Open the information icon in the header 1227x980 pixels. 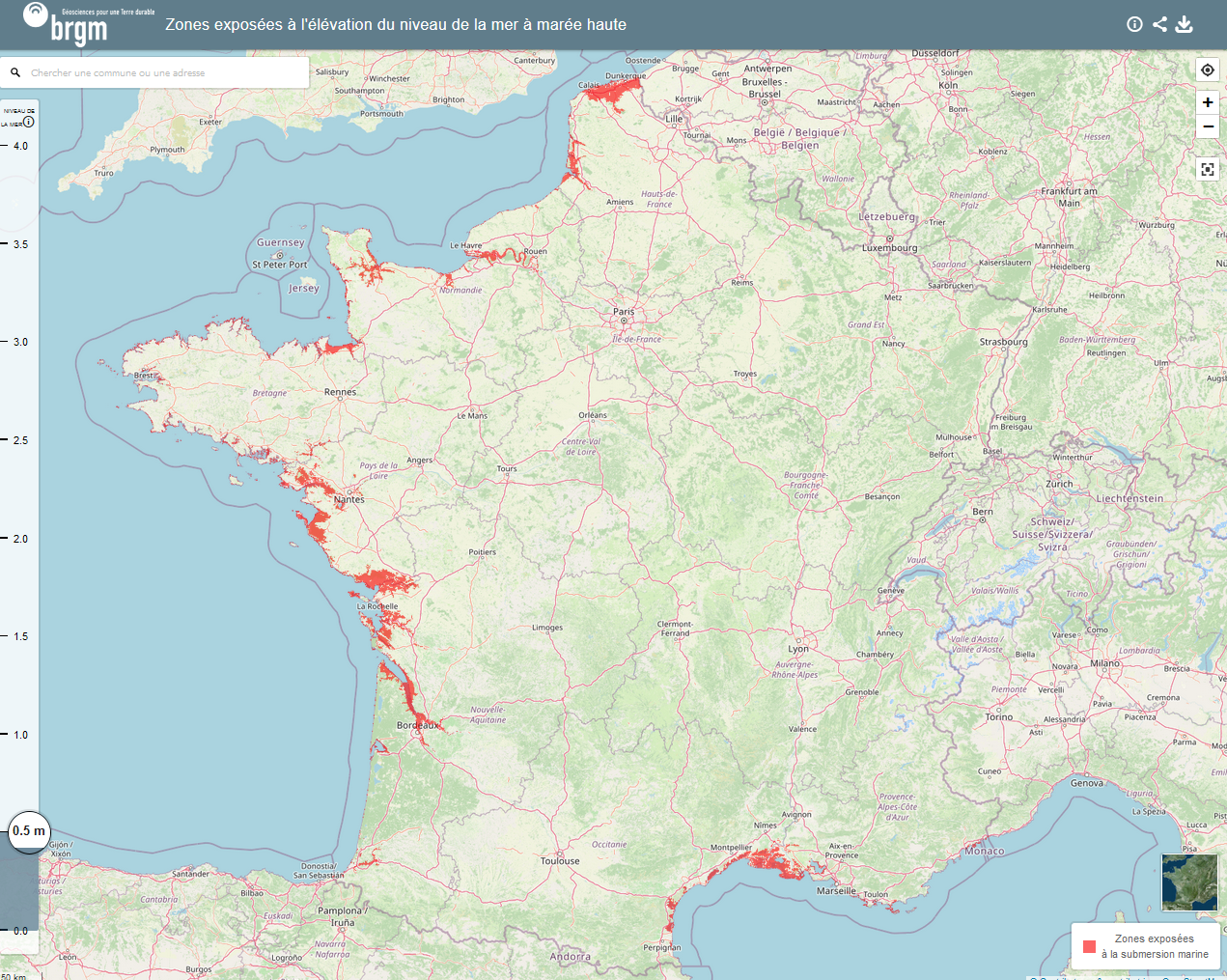[x=1135, y=24]
